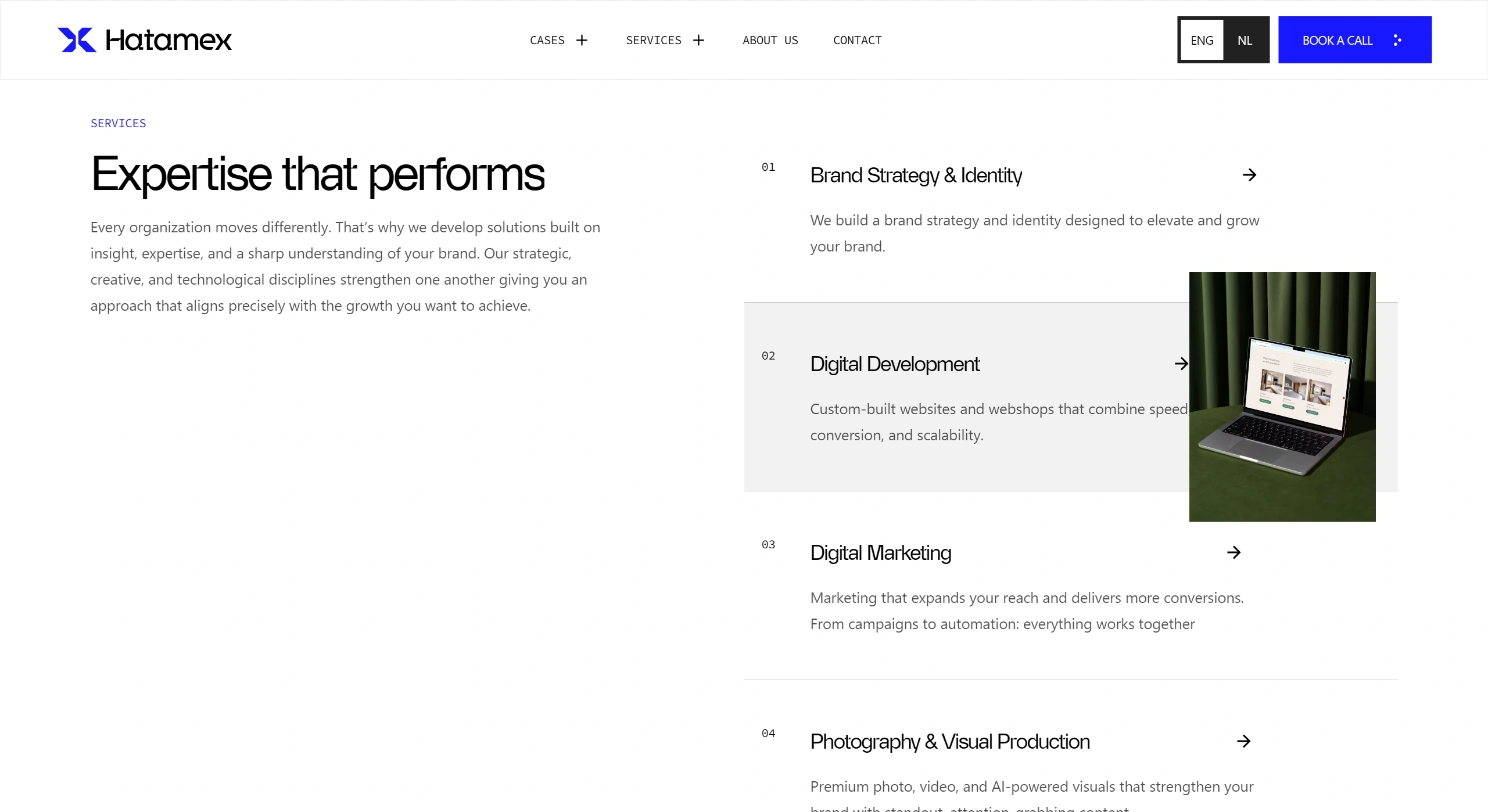Screen dimensions: 1488x812
Task: Click arrow next to Digital Development
Action: (1181, 364)
